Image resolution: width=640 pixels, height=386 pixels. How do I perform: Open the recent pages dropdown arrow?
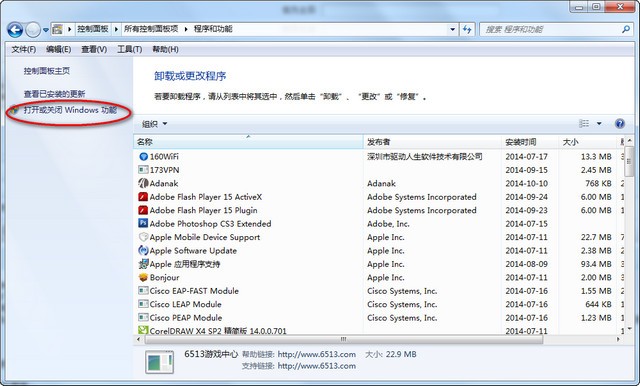coord(45,30)
